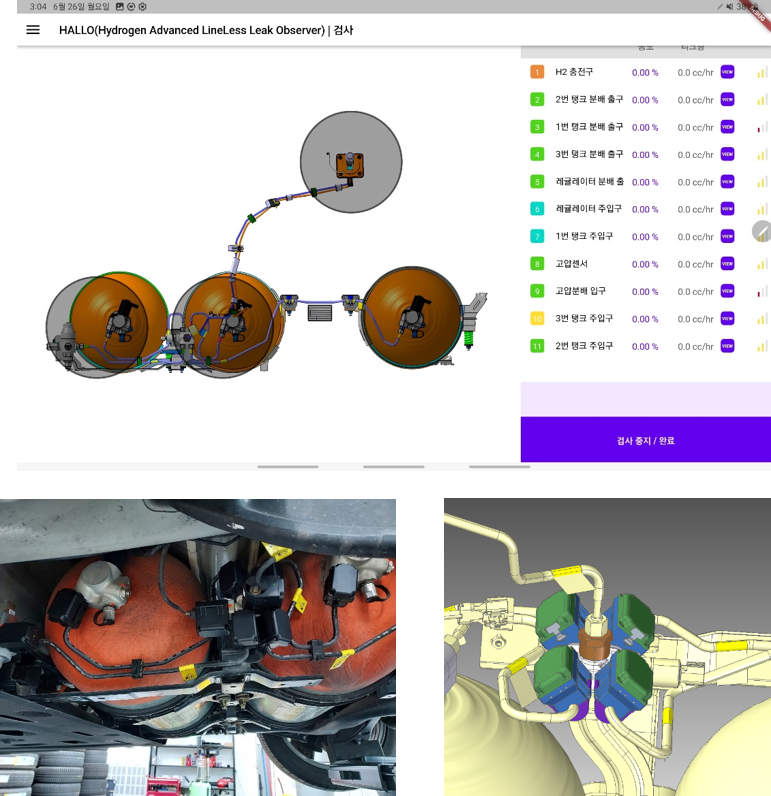This screenshot has height=796, width=771.
Task: Select the 1번 탱크 주입구 label
Action: click(584, 236)
